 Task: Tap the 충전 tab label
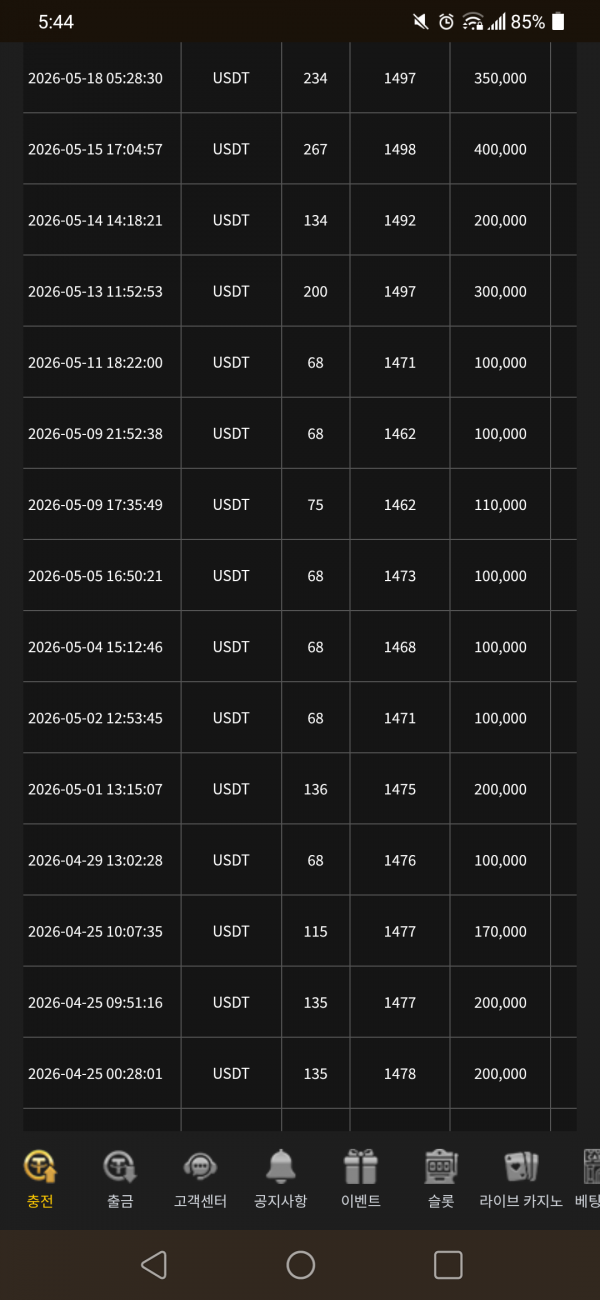tap(40, 1201)
